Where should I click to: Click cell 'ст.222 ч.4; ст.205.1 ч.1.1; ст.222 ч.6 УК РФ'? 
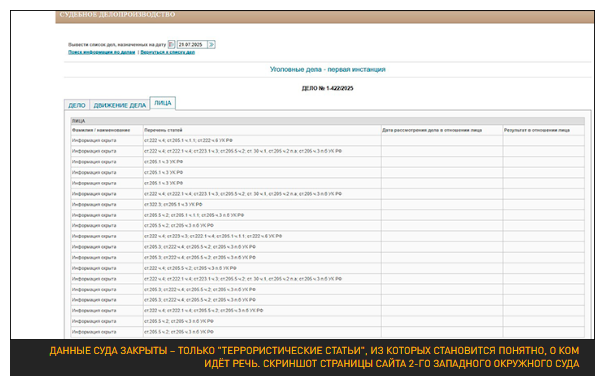coord(262,141)
